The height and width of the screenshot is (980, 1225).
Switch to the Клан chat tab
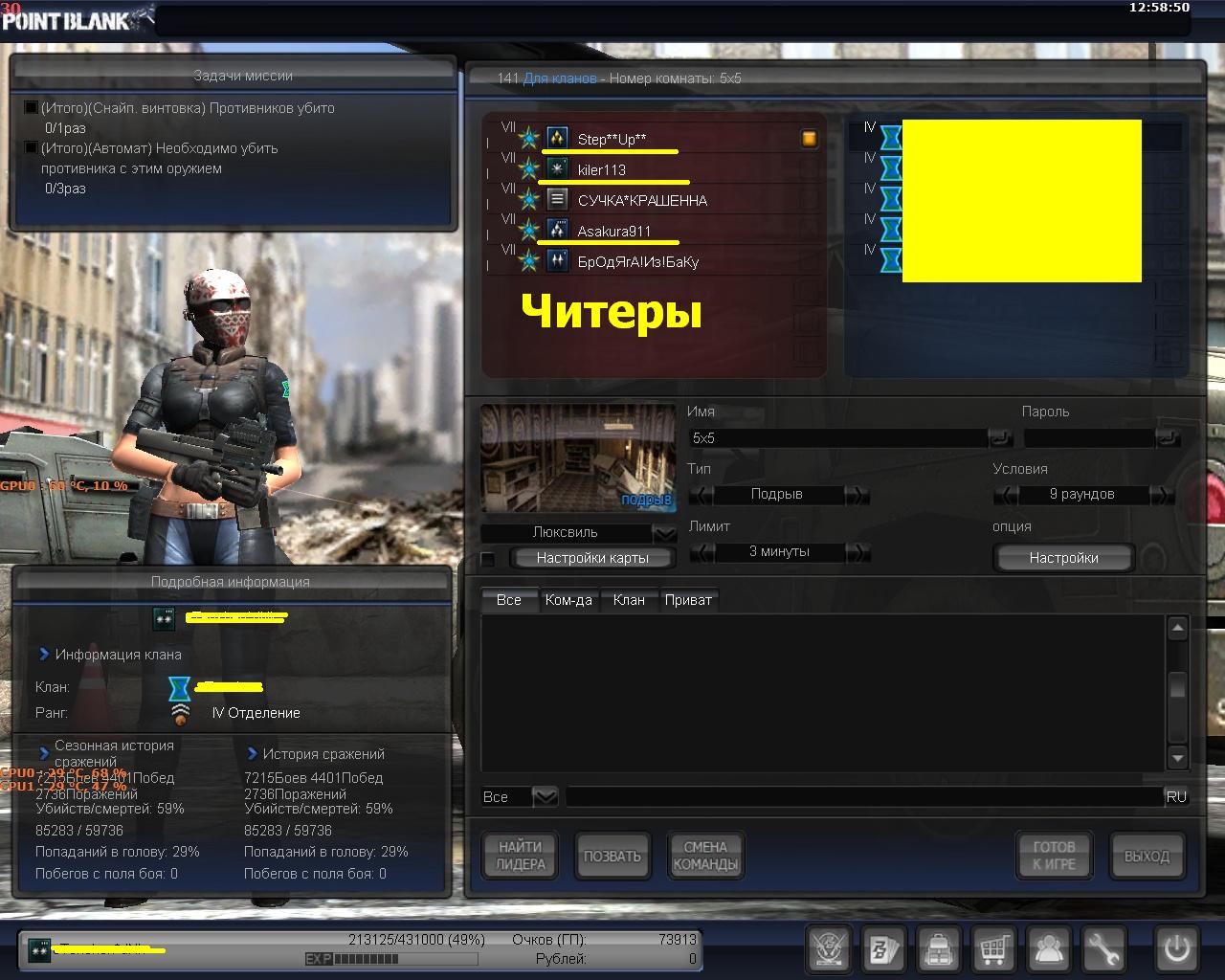628,600
